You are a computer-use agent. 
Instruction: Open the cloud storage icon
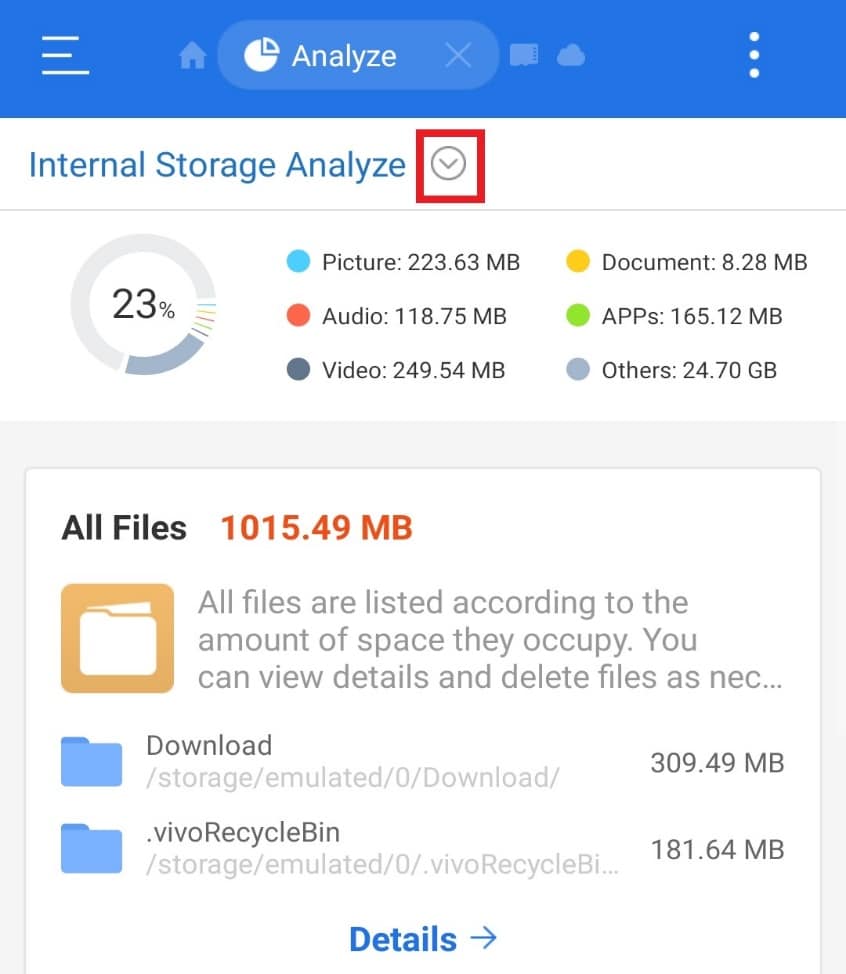click(570, 55)
